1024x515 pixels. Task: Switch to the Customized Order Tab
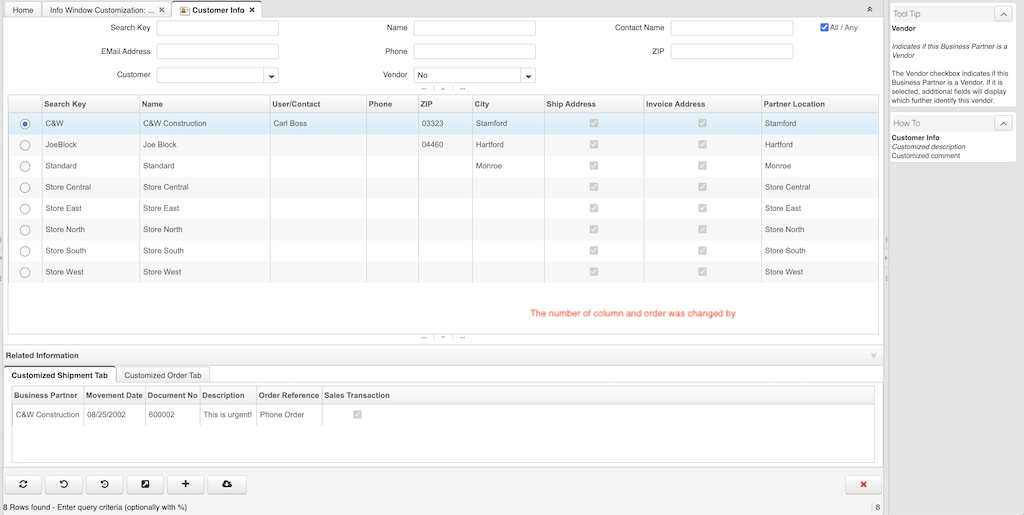click(x=162, y=375)
